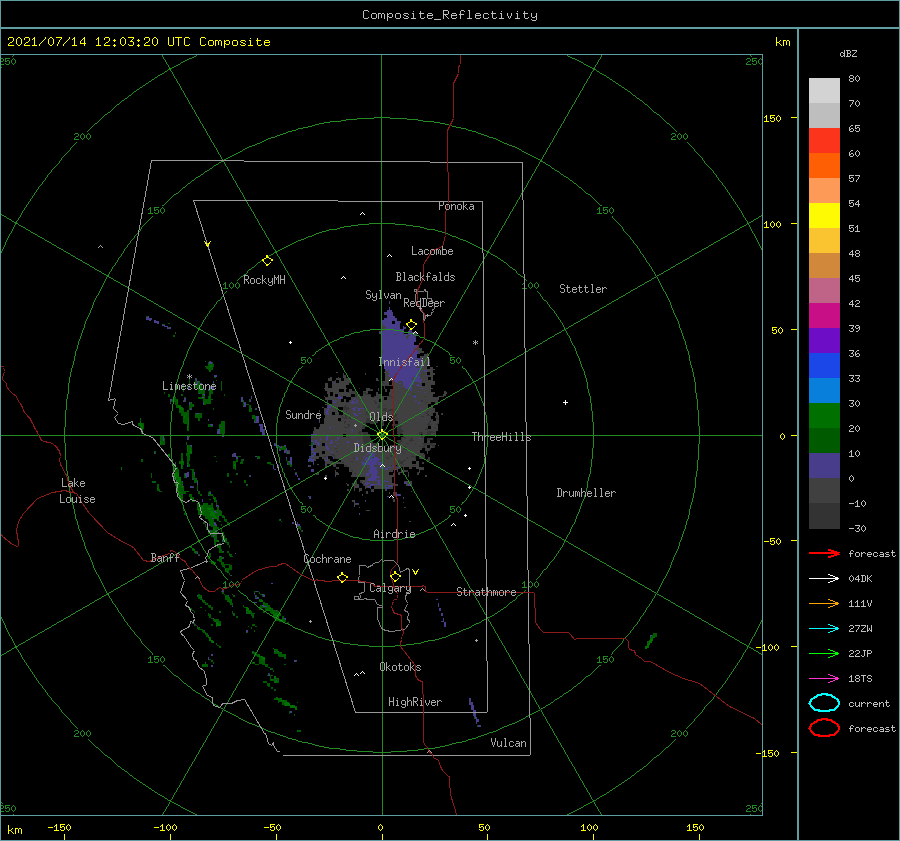
Task: Click the bright yellow dBZ legend swatch
Action: pos(824,216)
